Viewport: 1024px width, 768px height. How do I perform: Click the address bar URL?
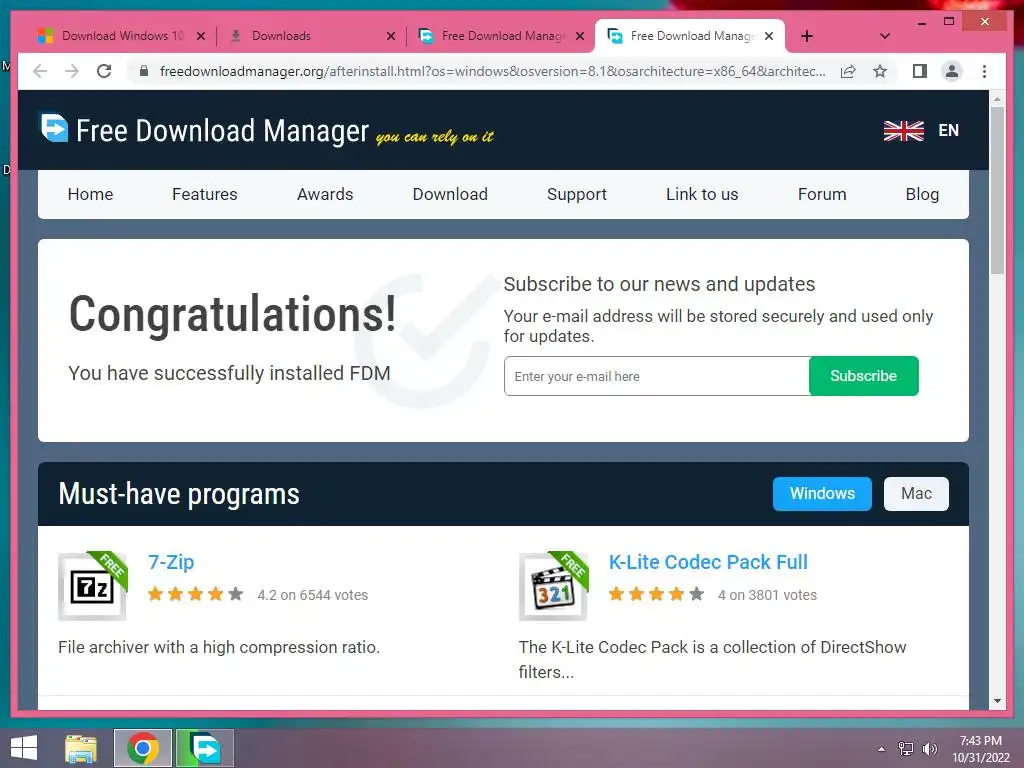pos(492,71)
